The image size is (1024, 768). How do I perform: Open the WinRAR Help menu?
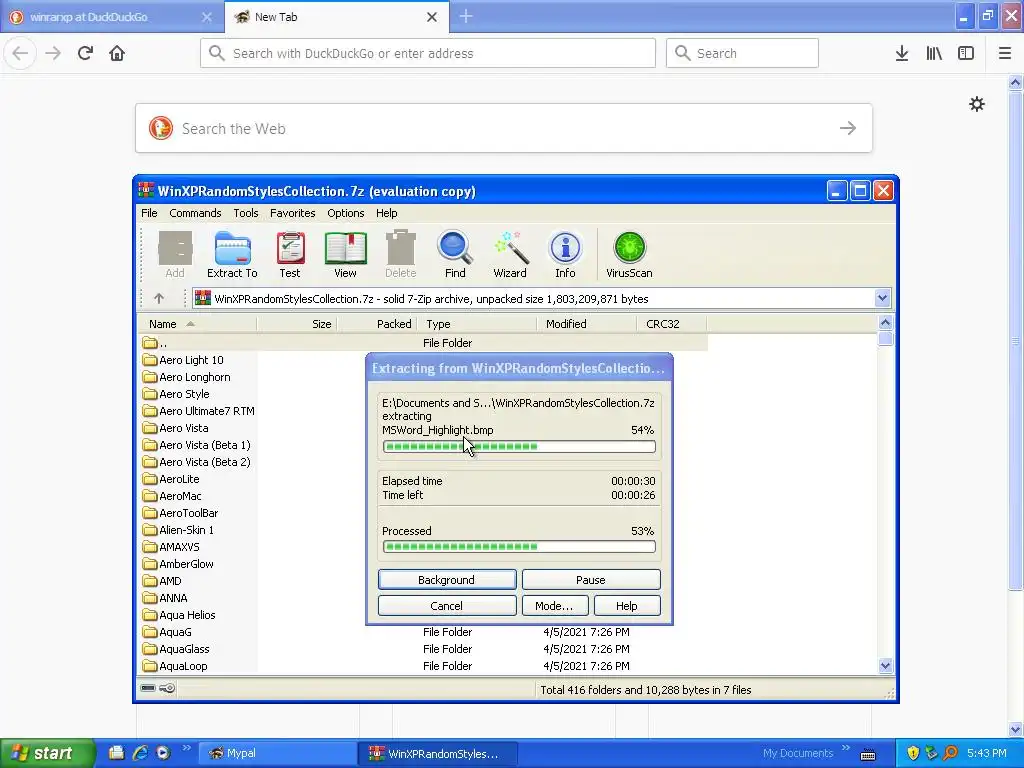coord(387,213)
